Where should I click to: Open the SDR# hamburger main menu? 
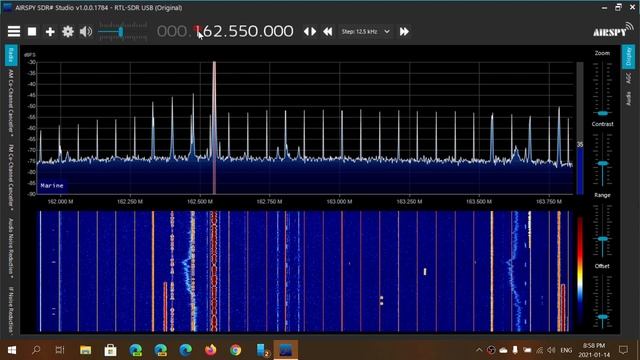tap(14, 31)
